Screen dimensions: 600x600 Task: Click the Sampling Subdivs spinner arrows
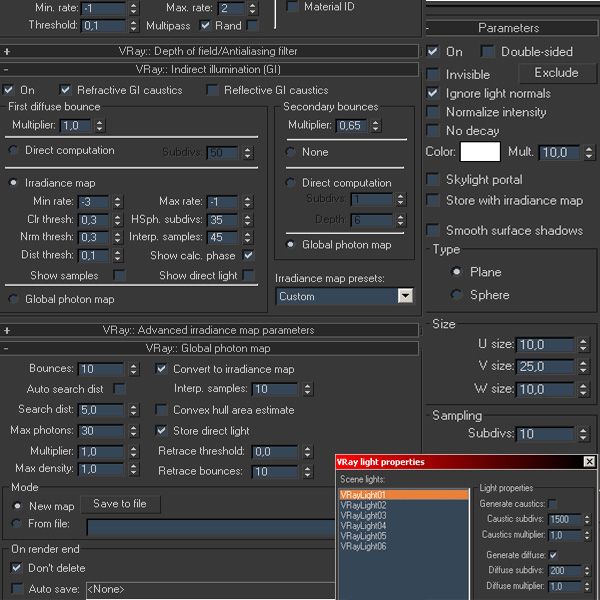click(583, 434)
